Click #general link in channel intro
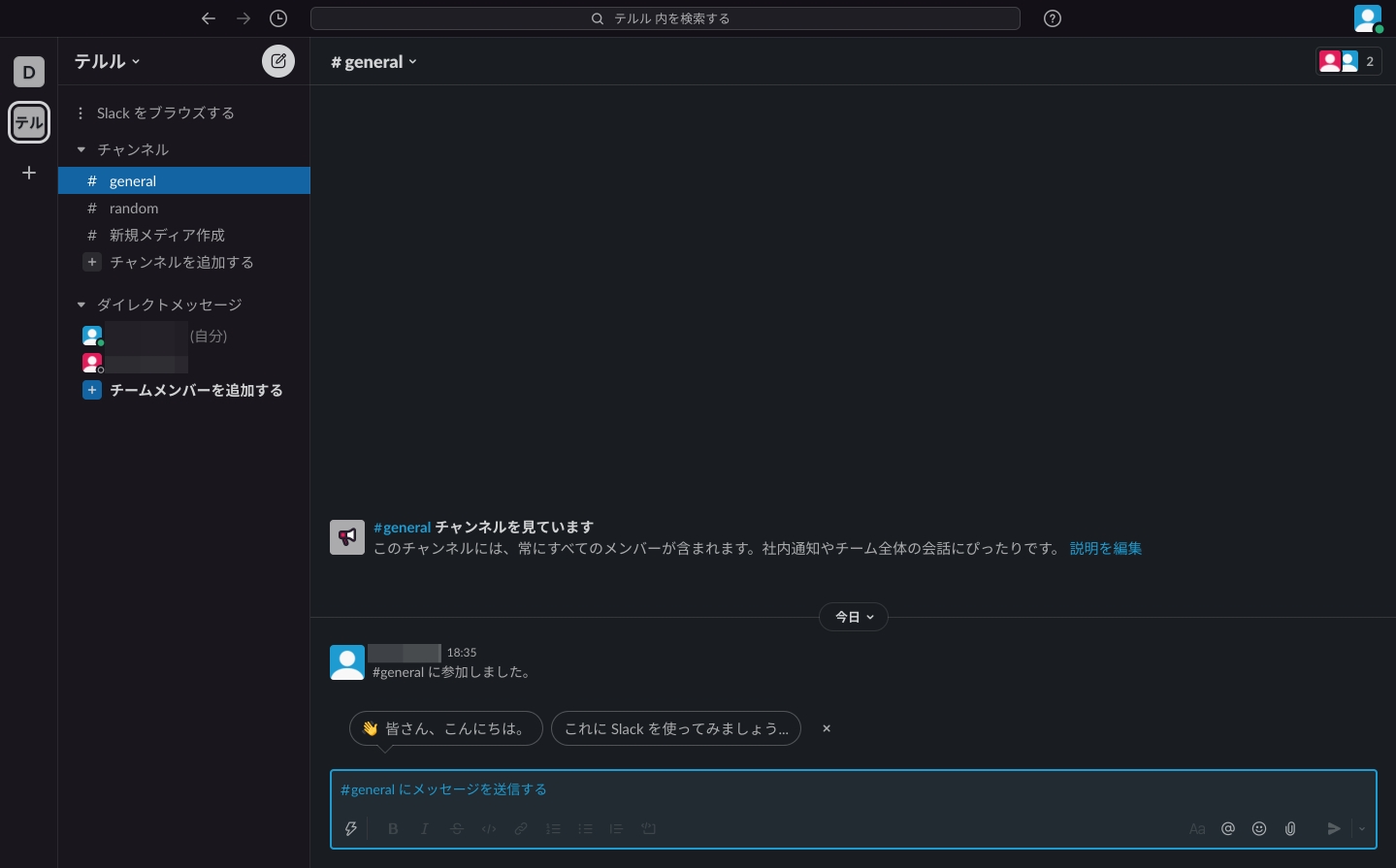The image size is (1396, 868). tap(402, 527)
